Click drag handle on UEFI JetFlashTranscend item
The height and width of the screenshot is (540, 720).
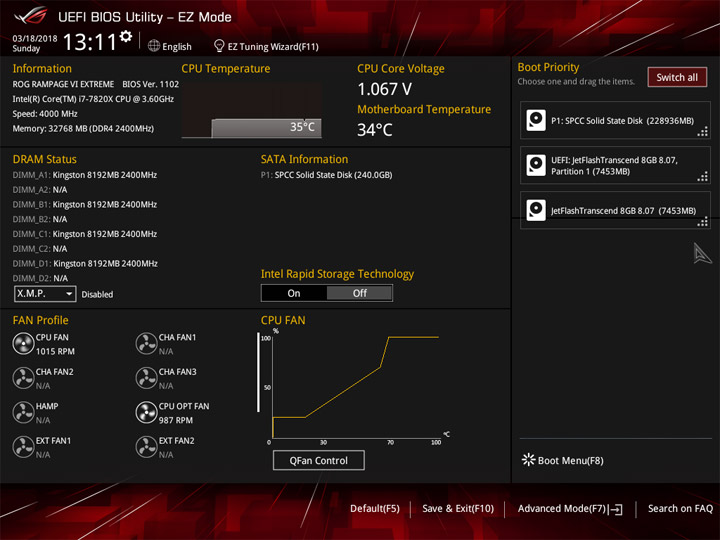click(x=703, y=177)
